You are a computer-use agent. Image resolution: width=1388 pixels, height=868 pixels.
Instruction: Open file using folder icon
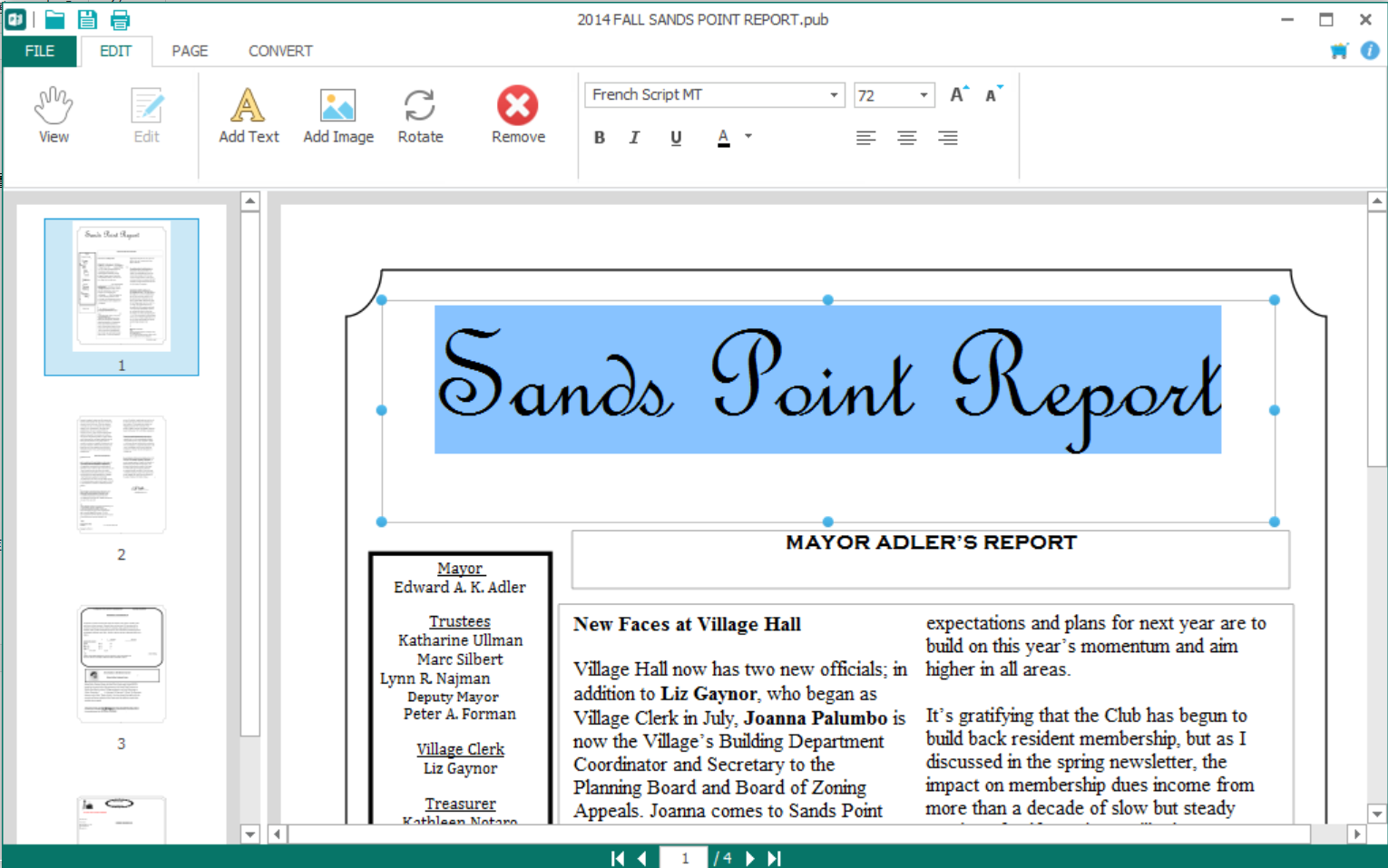[55, 19]
